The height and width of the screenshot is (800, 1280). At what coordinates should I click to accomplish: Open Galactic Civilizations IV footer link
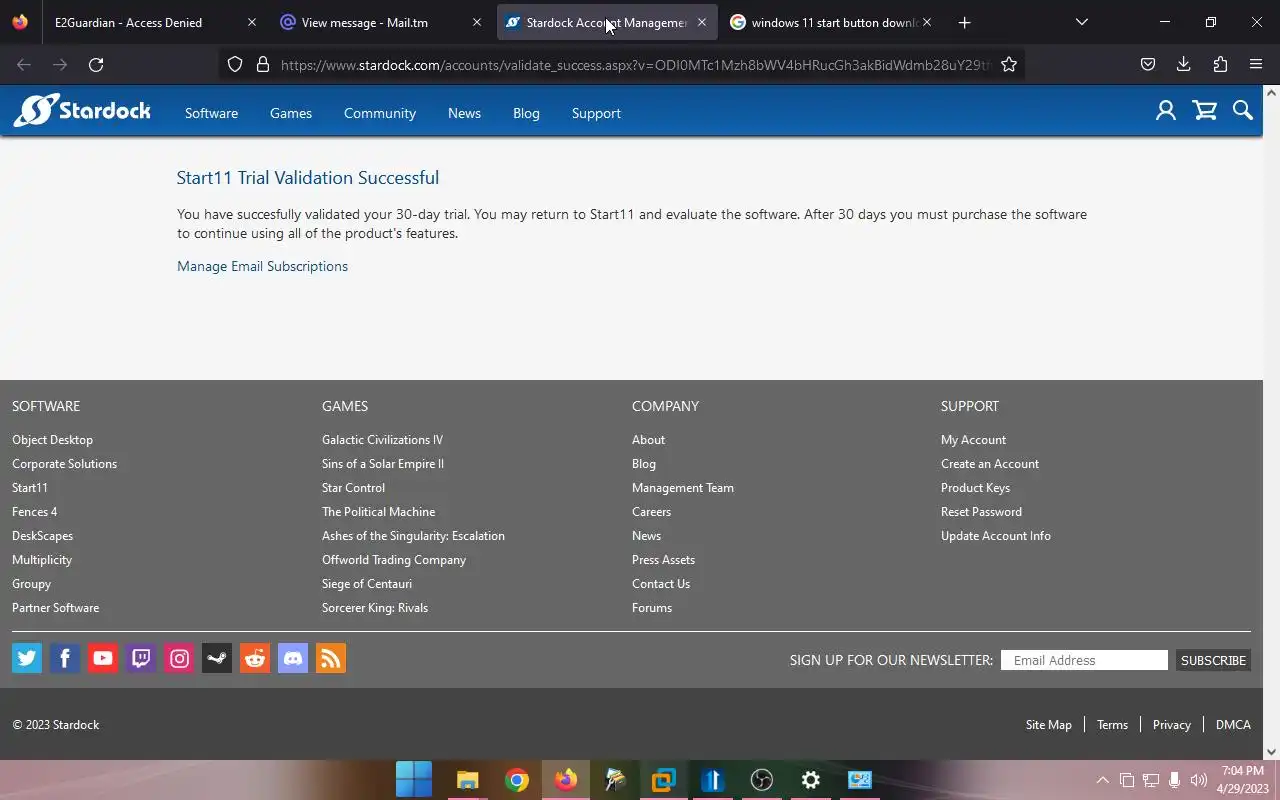pos(382,440)
